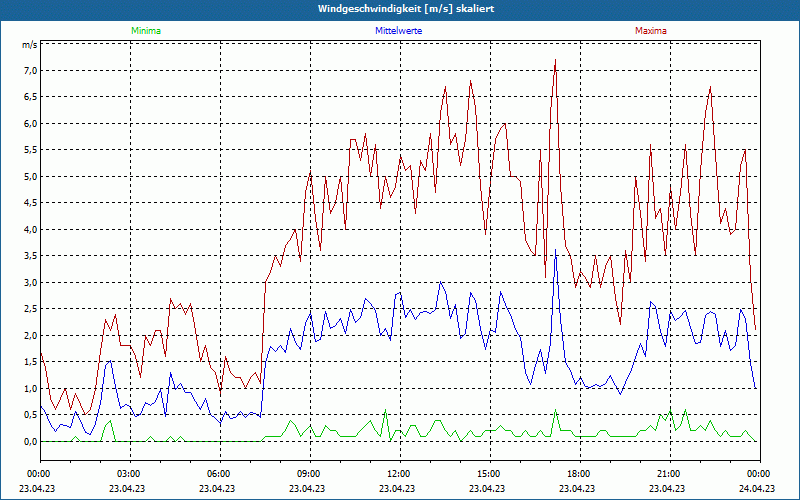Click the Minima legend label
Viewport: 800px width, 500px height.
(146, 31)
